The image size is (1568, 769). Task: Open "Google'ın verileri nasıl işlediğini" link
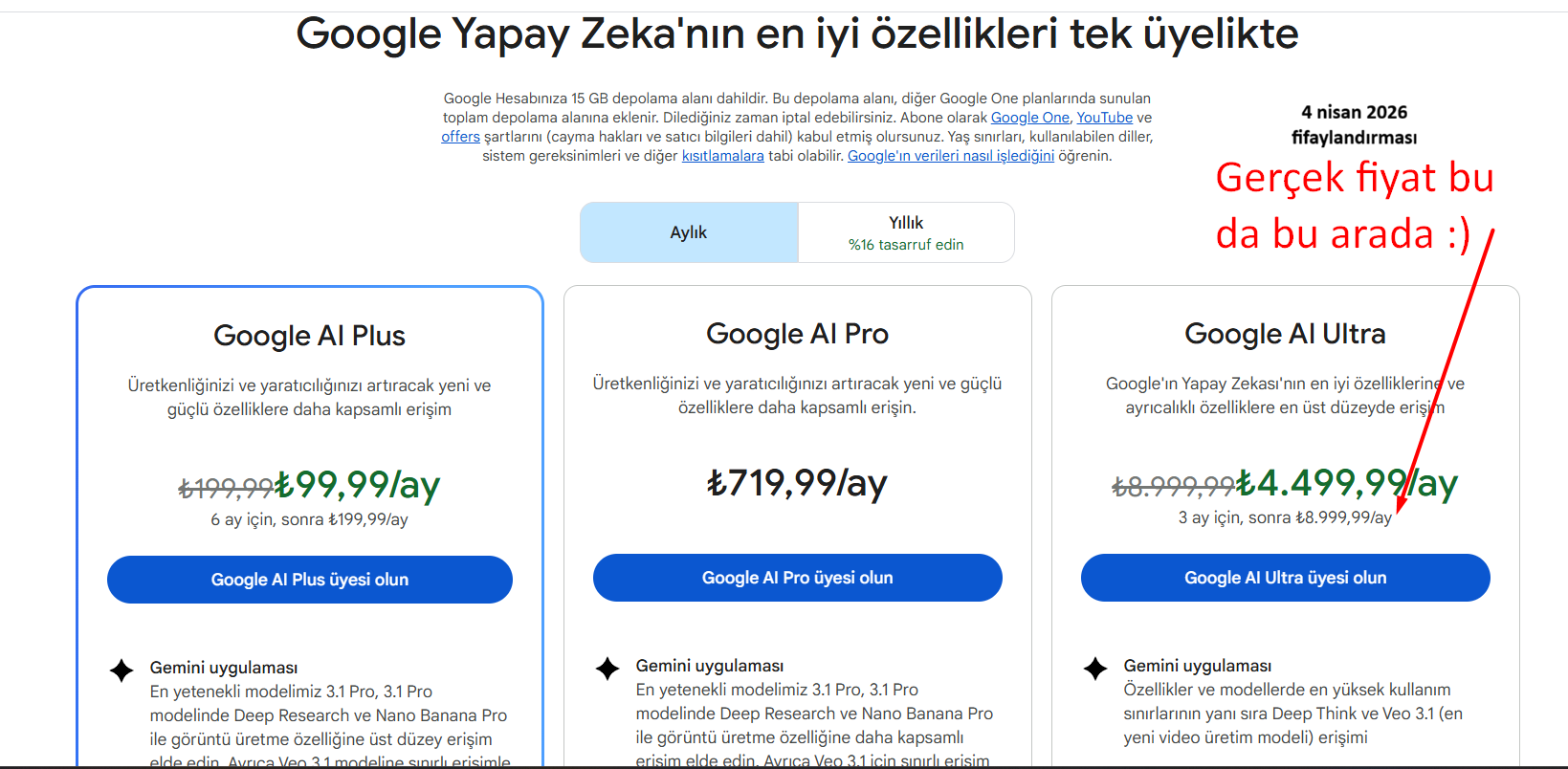(x=950, y=156)
